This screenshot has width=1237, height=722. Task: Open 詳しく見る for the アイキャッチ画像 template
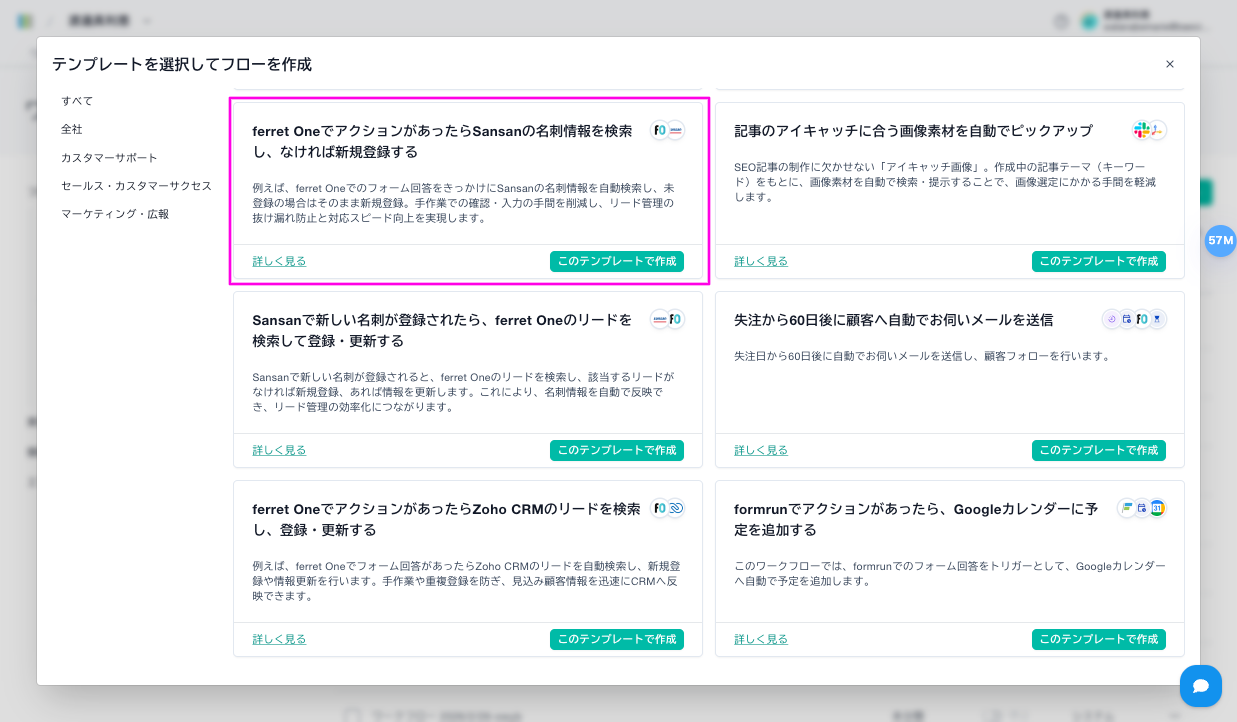click(761, 261)
